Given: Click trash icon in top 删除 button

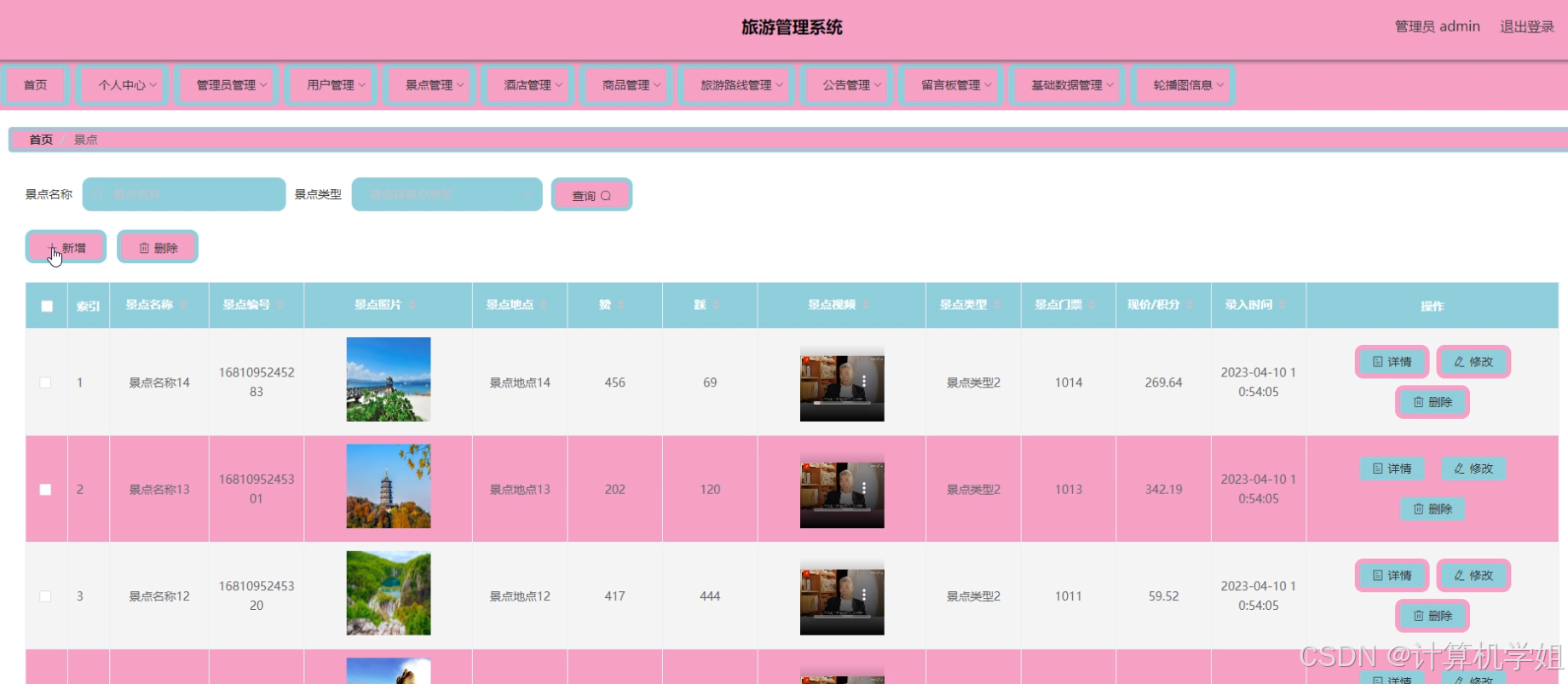Looking at the screenshot, I should click(144, 248).
